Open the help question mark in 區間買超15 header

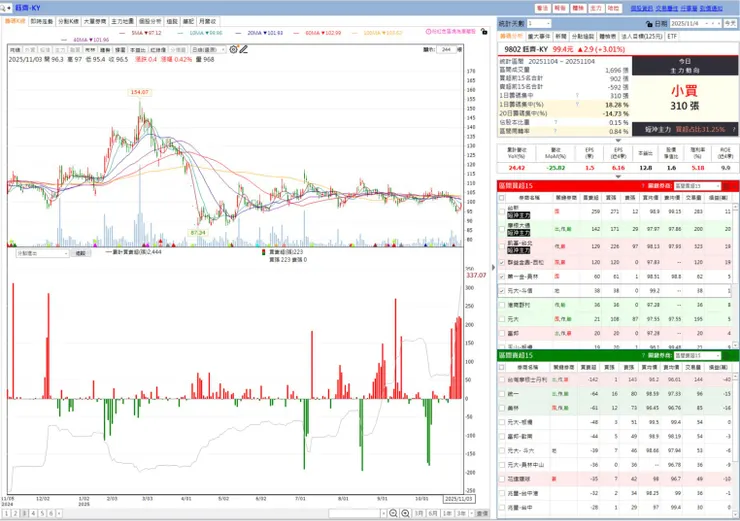(x=643, y=186)
